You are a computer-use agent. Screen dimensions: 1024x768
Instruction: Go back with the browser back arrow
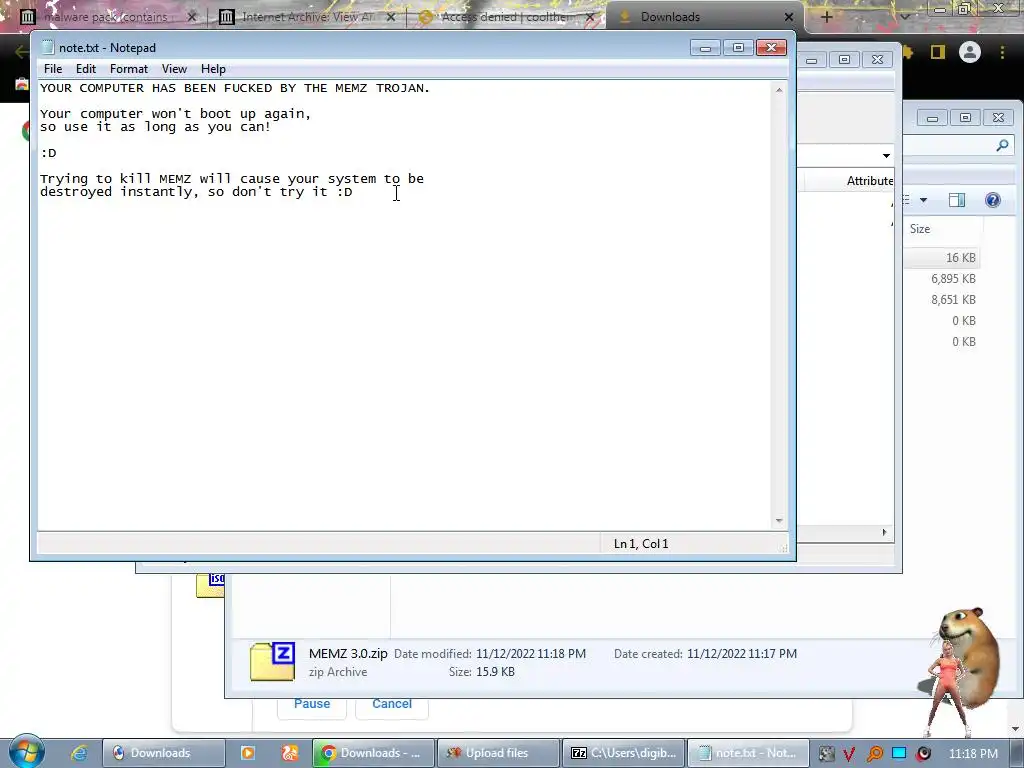coord(22,52)
